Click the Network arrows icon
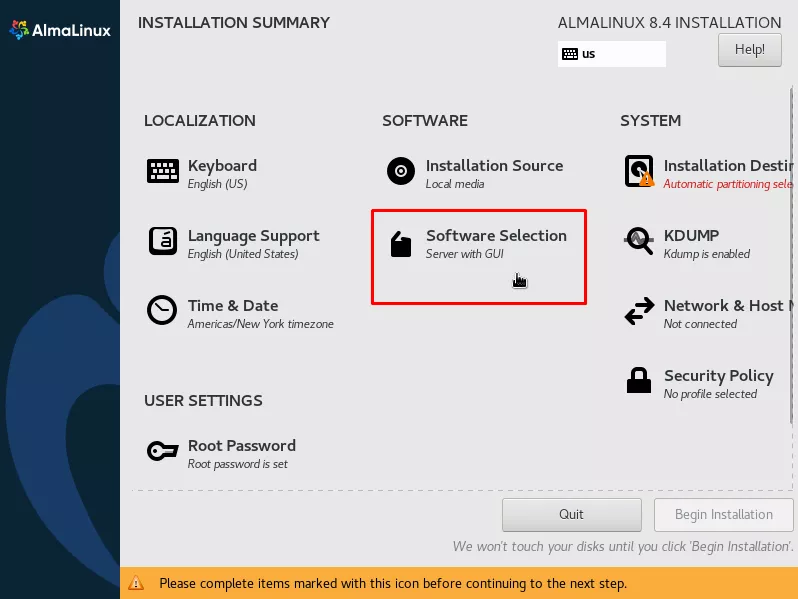 click(639, 311)
